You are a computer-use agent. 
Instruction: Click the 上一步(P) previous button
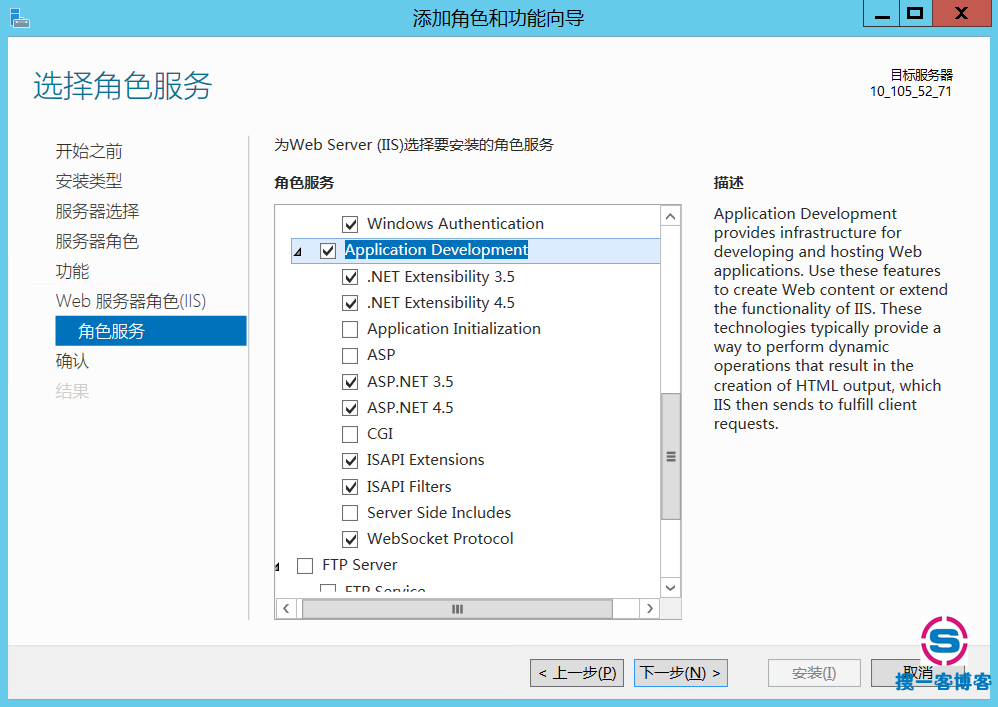coord(579,673)
